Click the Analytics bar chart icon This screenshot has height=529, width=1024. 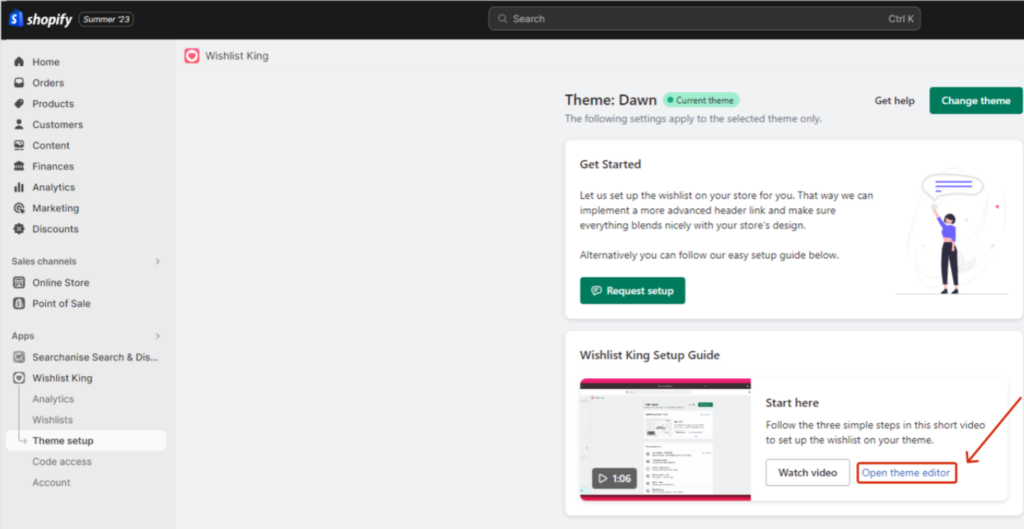coord(19,187)
